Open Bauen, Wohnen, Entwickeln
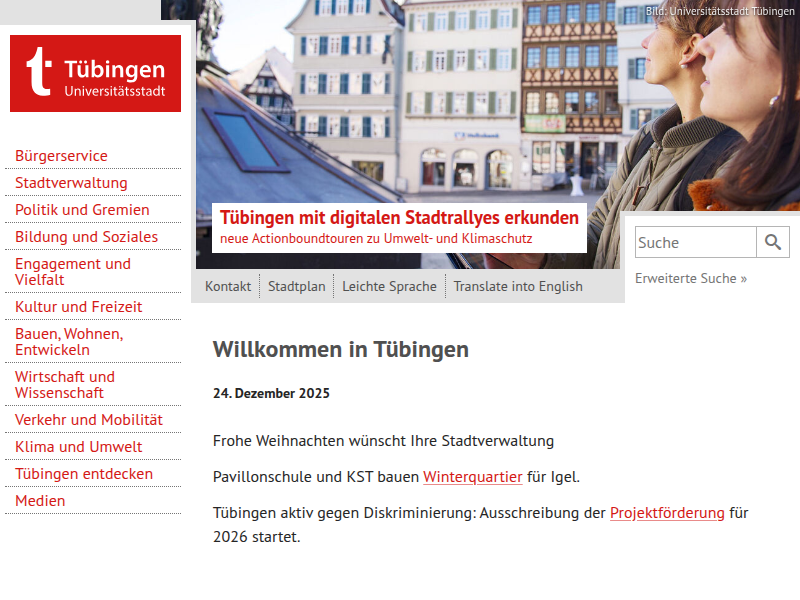The width and height of the screenshot is (800, 600). [67, 341]
